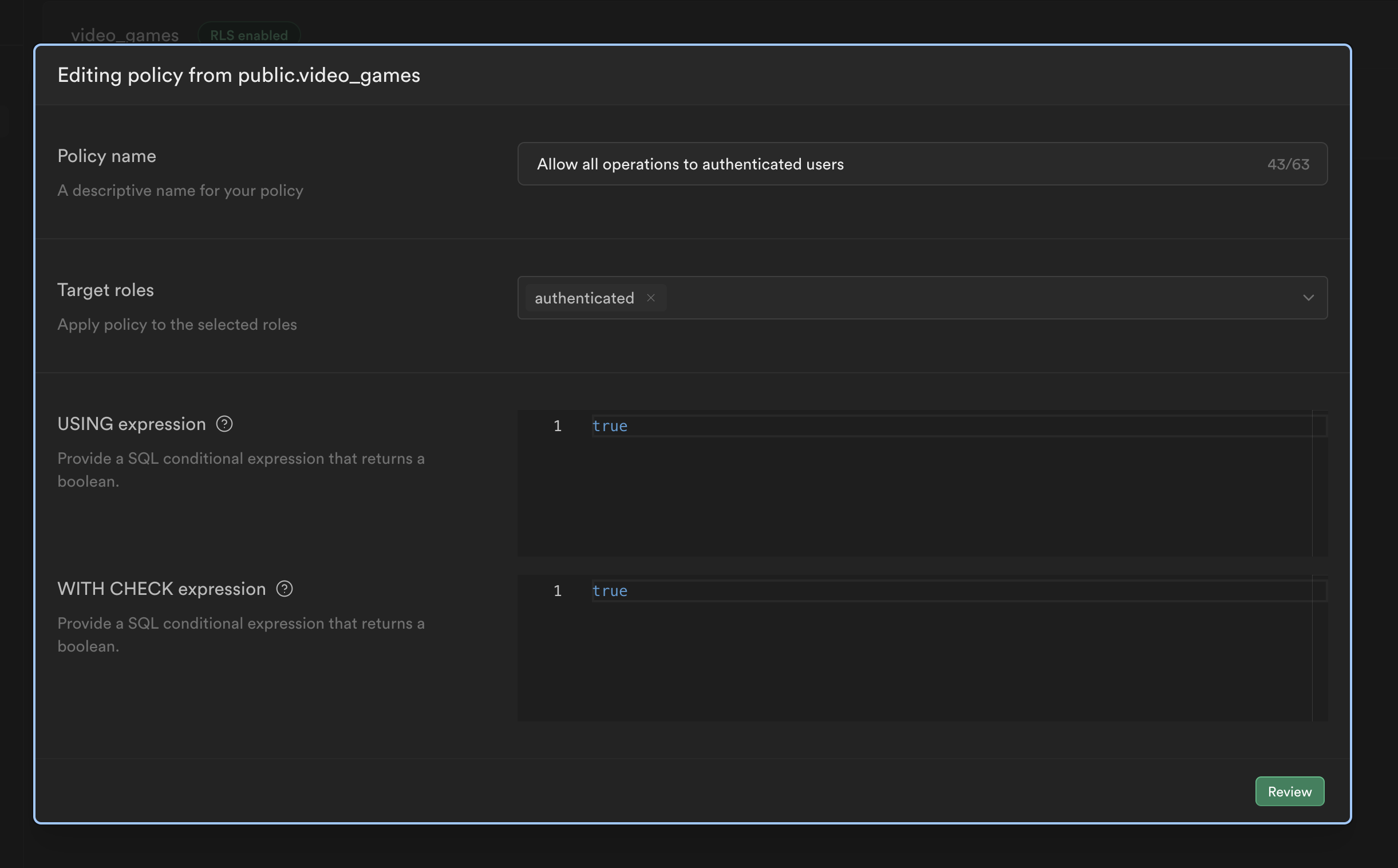The height and width of the screenshot is (868, 1398).
Task: Click the RLS enabled badge
Action: pyautogui.click(x=248, y=34)
